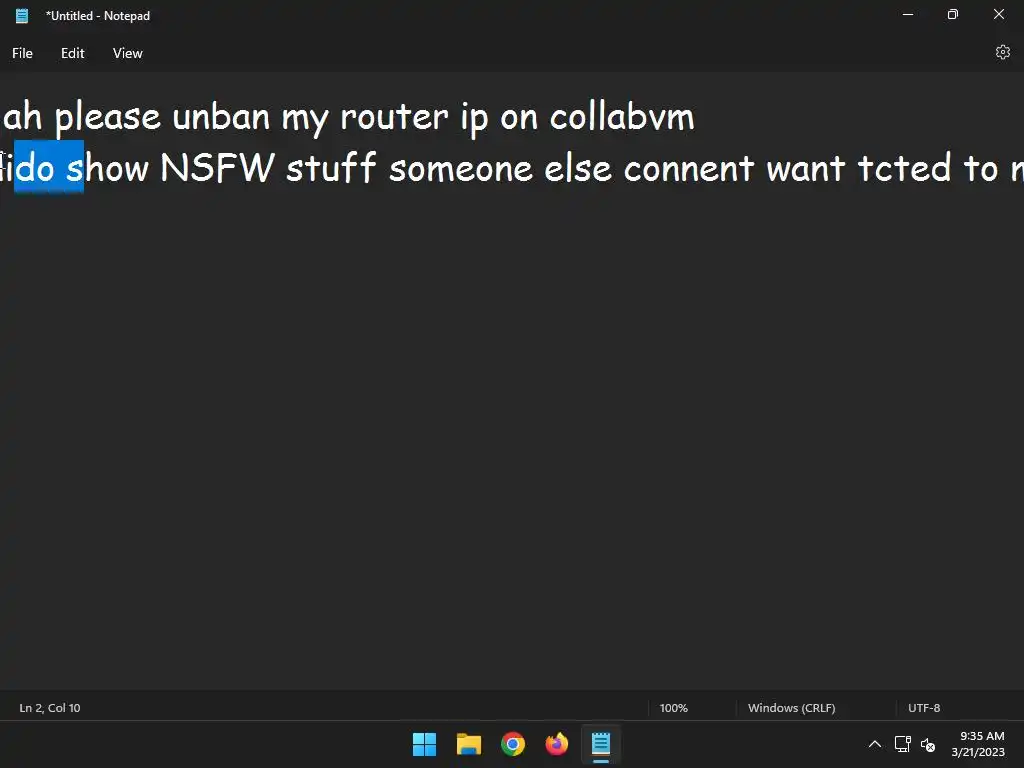This screenshot has height=768, width=1024.
Task: Restore down the Notepad window
Action: 953,14
